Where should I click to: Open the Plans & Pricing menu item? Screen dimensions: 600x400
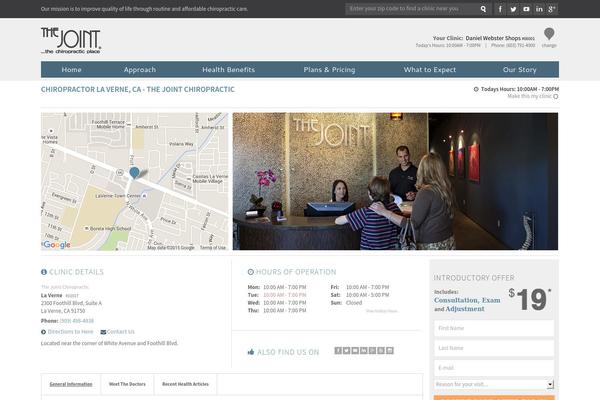(x=329, y=70)
